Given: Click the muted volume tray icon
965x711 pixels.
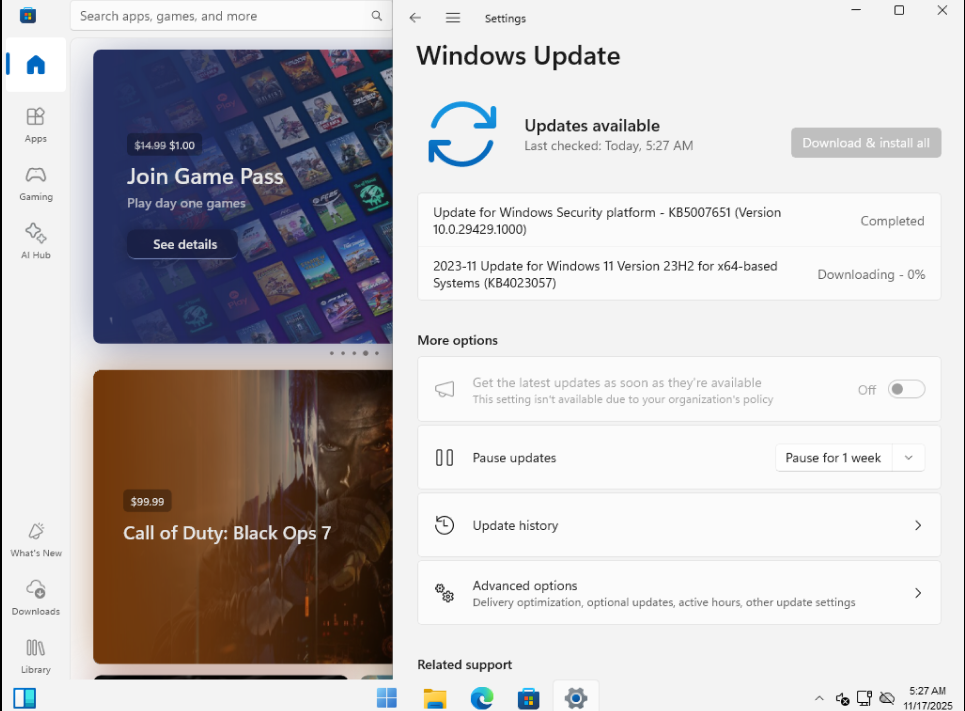Looking at the screenshot, I should point(843,698).
